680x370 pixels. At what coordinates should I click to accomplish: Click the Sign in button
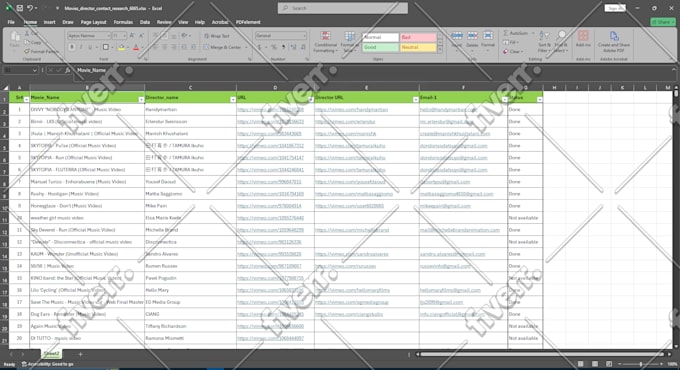[615, 8]
